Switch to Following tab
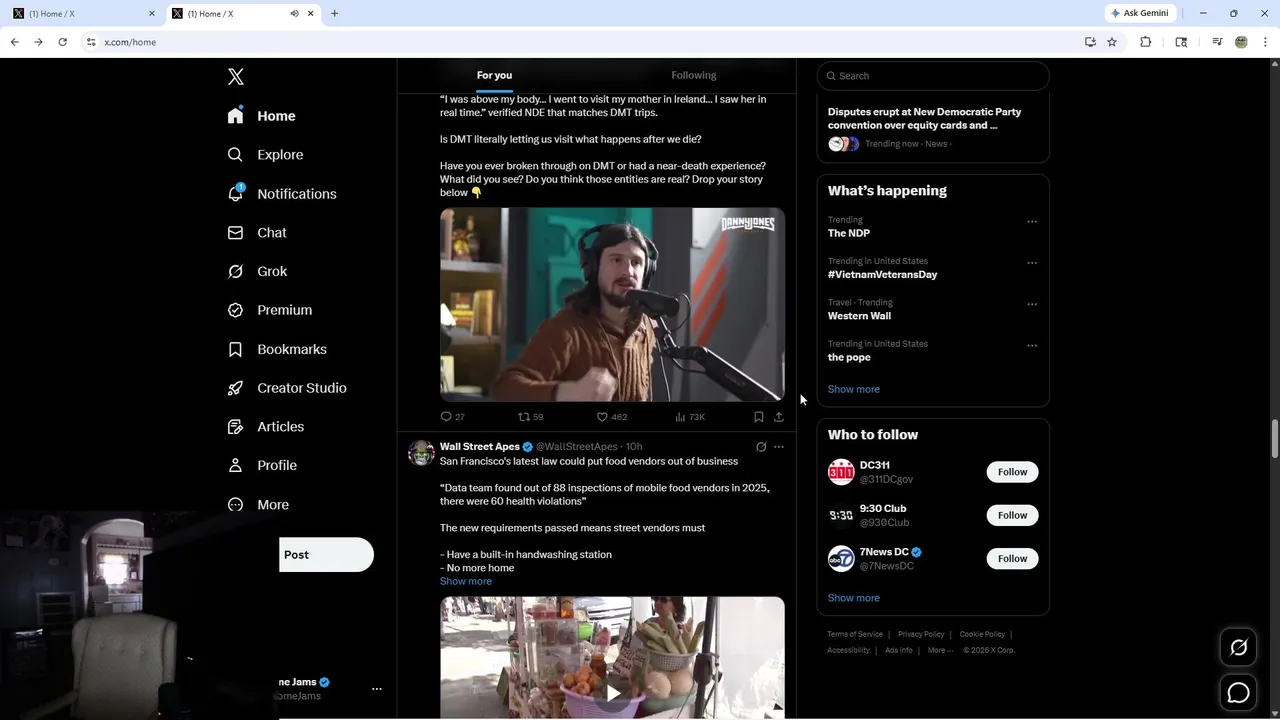 [x=694, y=75]
